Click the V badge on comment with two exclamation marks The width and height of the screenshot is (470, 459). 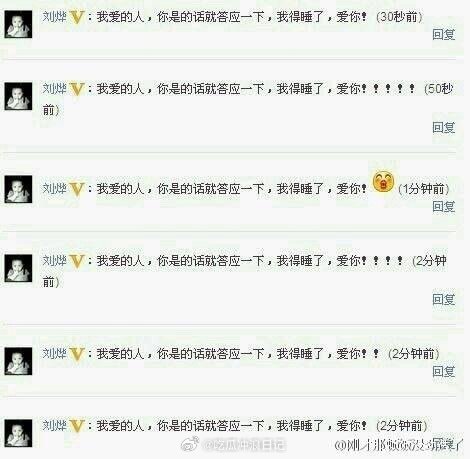tap(77, 354)
